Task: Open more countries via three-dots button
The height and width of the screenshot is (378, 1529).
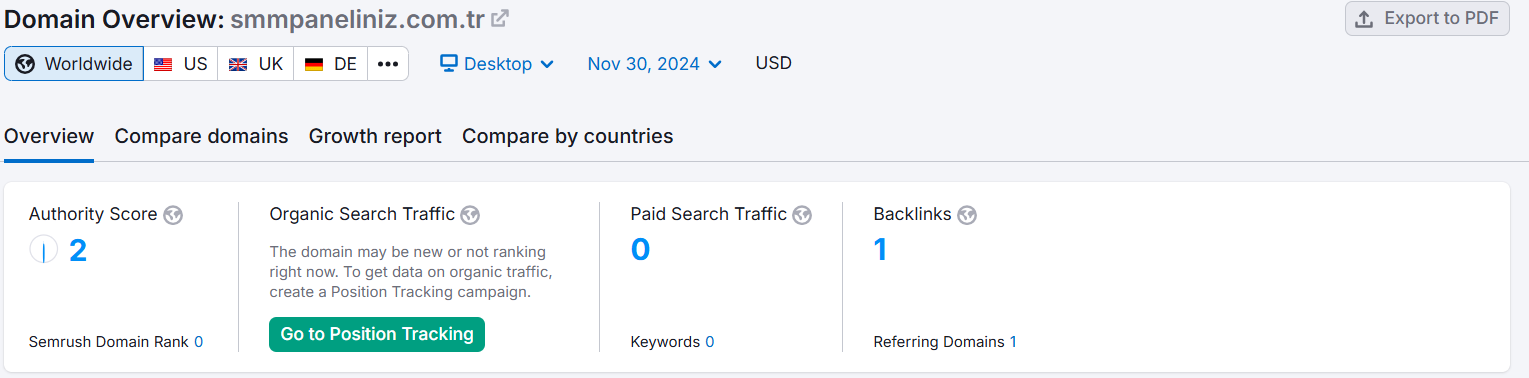Action: click(388, 64)
